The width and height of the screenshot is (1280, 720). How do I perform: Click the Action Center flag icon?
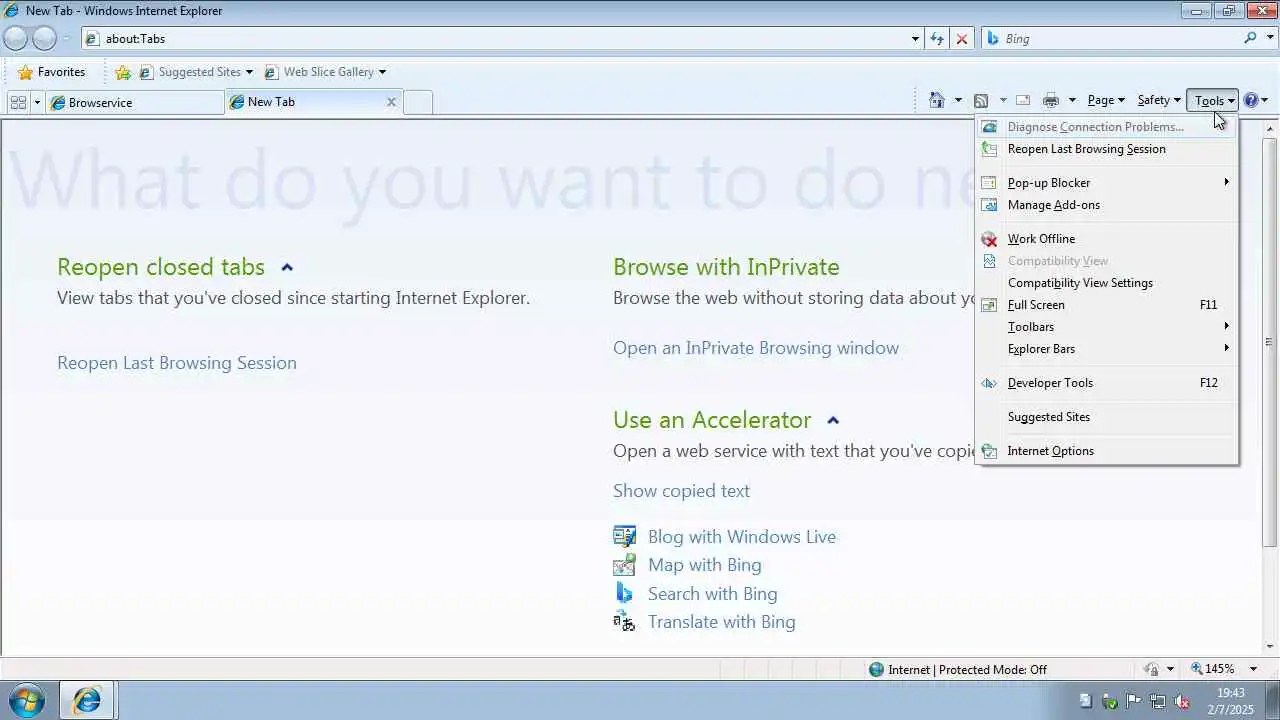(1133, 701)
